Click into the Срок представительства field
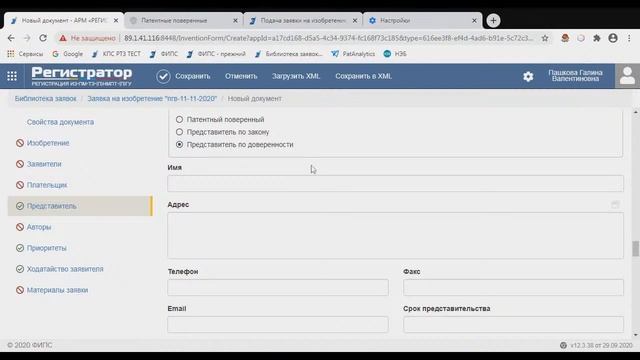 tap(513, 324)
